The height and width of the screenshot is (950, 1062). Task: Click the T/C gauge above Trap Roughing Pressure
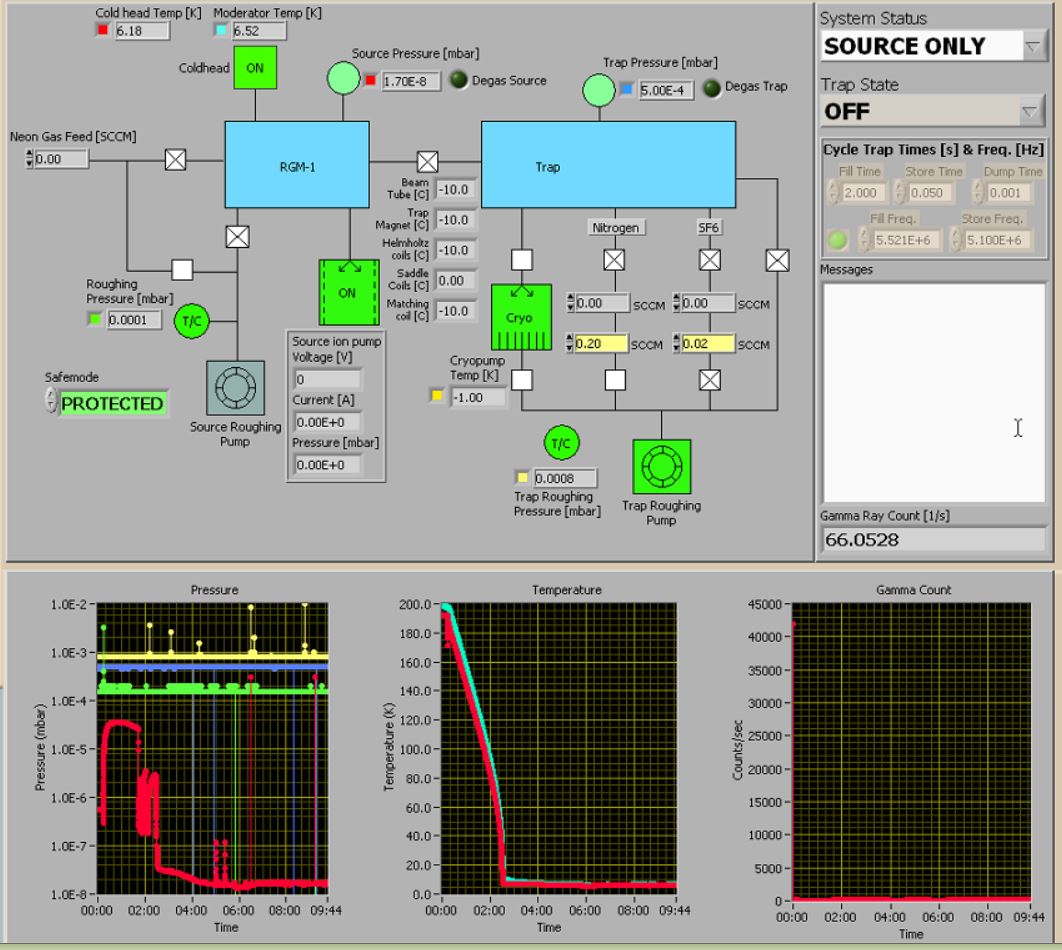point(562,442)
